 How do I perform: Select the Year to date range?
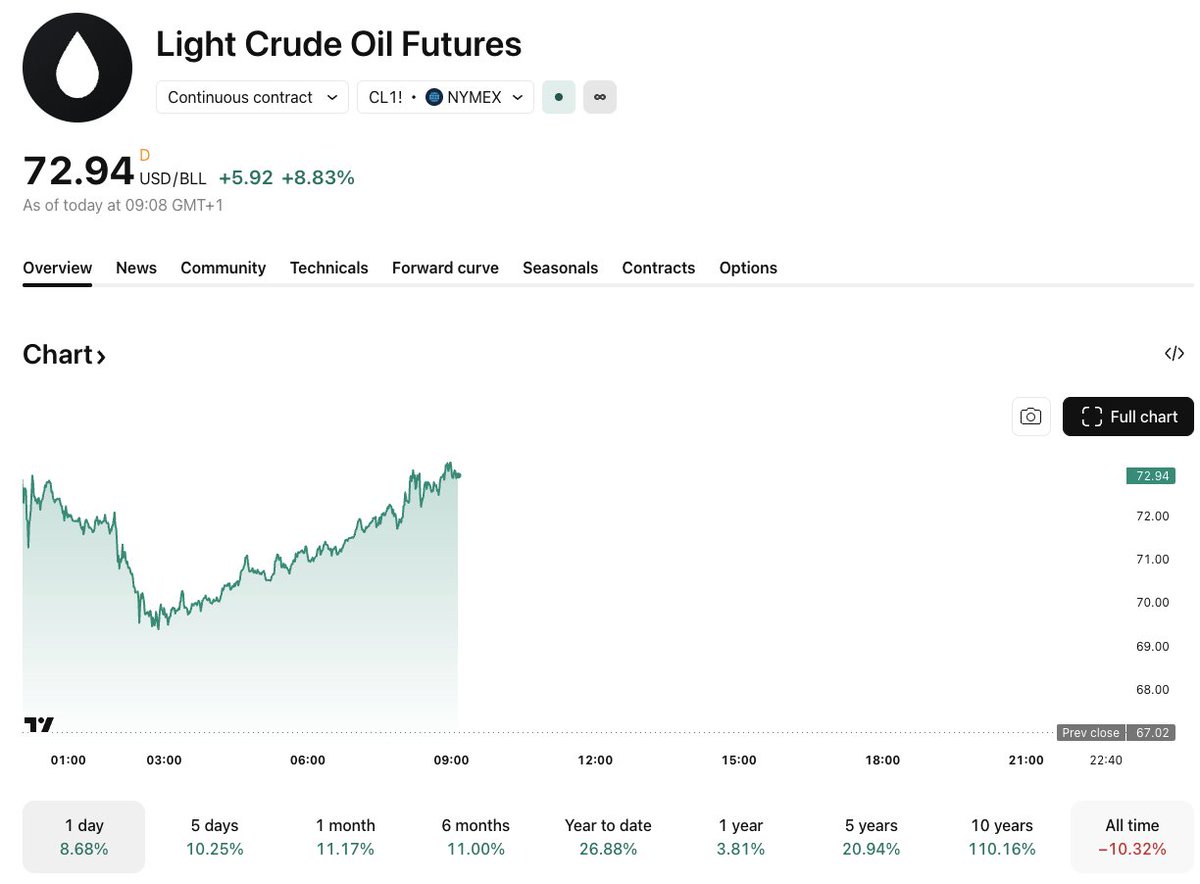coord(608,837)
